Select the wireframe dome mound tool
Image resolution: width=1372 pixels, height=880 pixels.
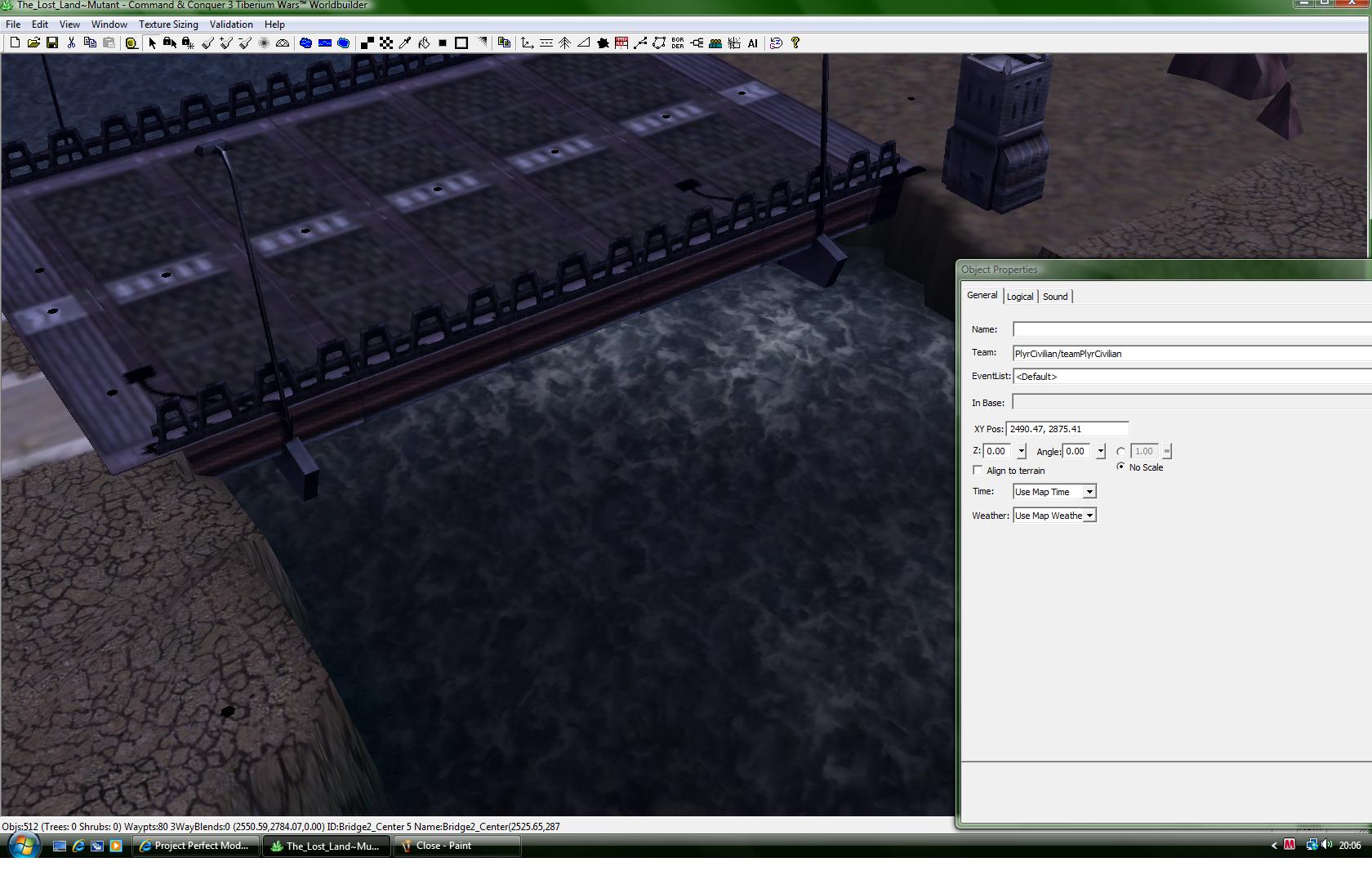pyautogui.click(x=283, y=42)
